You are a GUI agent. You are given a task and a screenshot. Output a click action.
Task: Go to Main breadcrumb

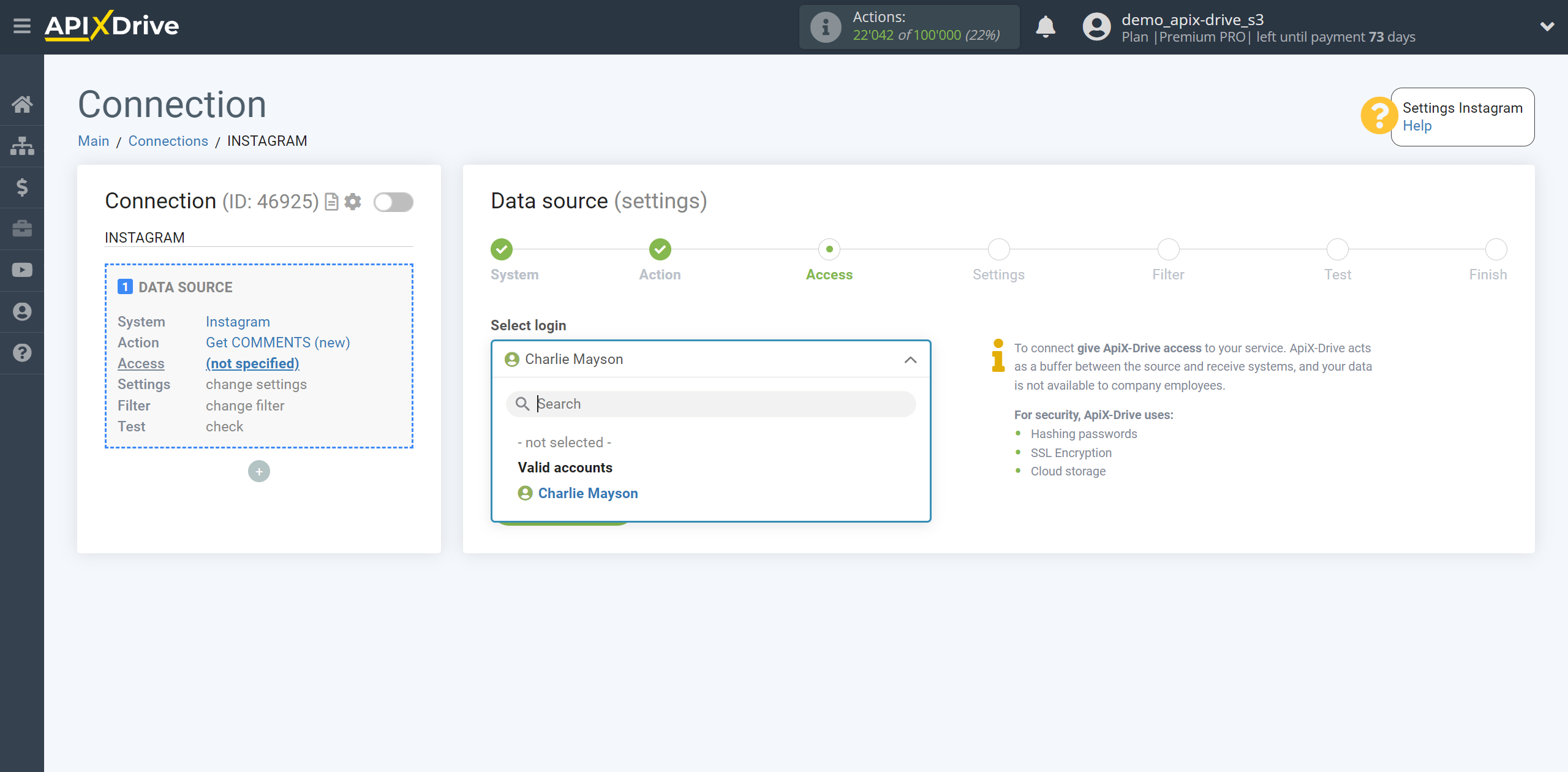coord(93,141)
